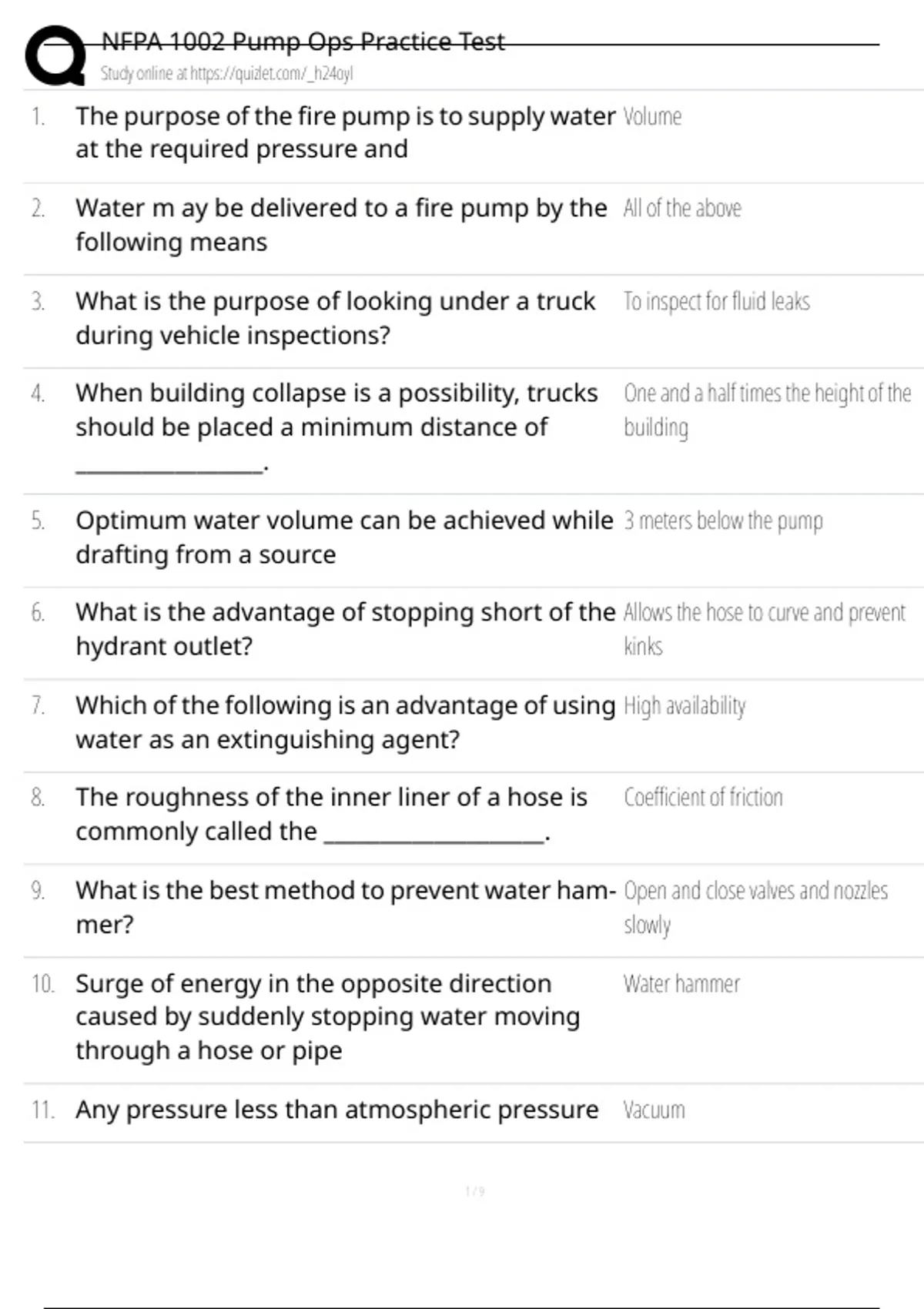Select the answer "Volume"
Viewport: 924px width, 1309px height.
click(x=652, y=117)
